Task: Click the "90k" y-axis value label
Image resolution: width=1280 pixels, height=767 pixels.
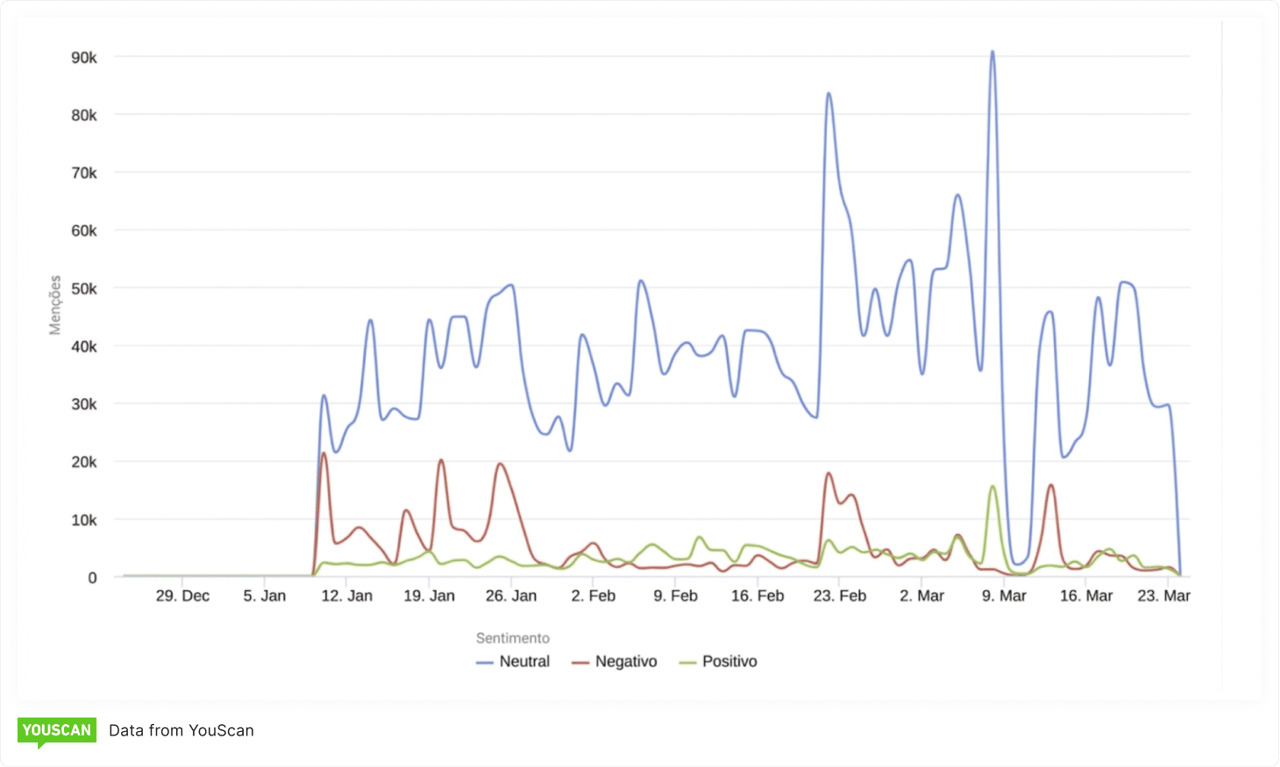Action: (x=84, y=58)
